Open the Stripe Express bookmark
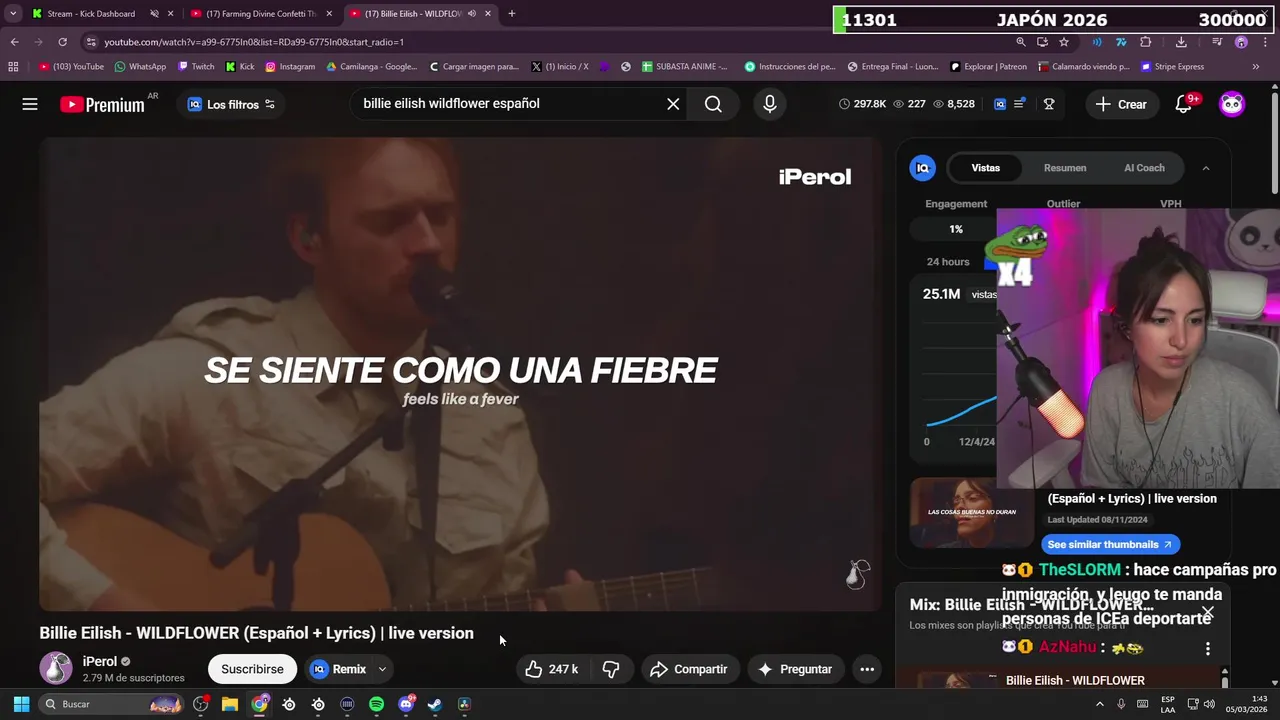Screen dimensions: 1280x720 pos(1173,67)
